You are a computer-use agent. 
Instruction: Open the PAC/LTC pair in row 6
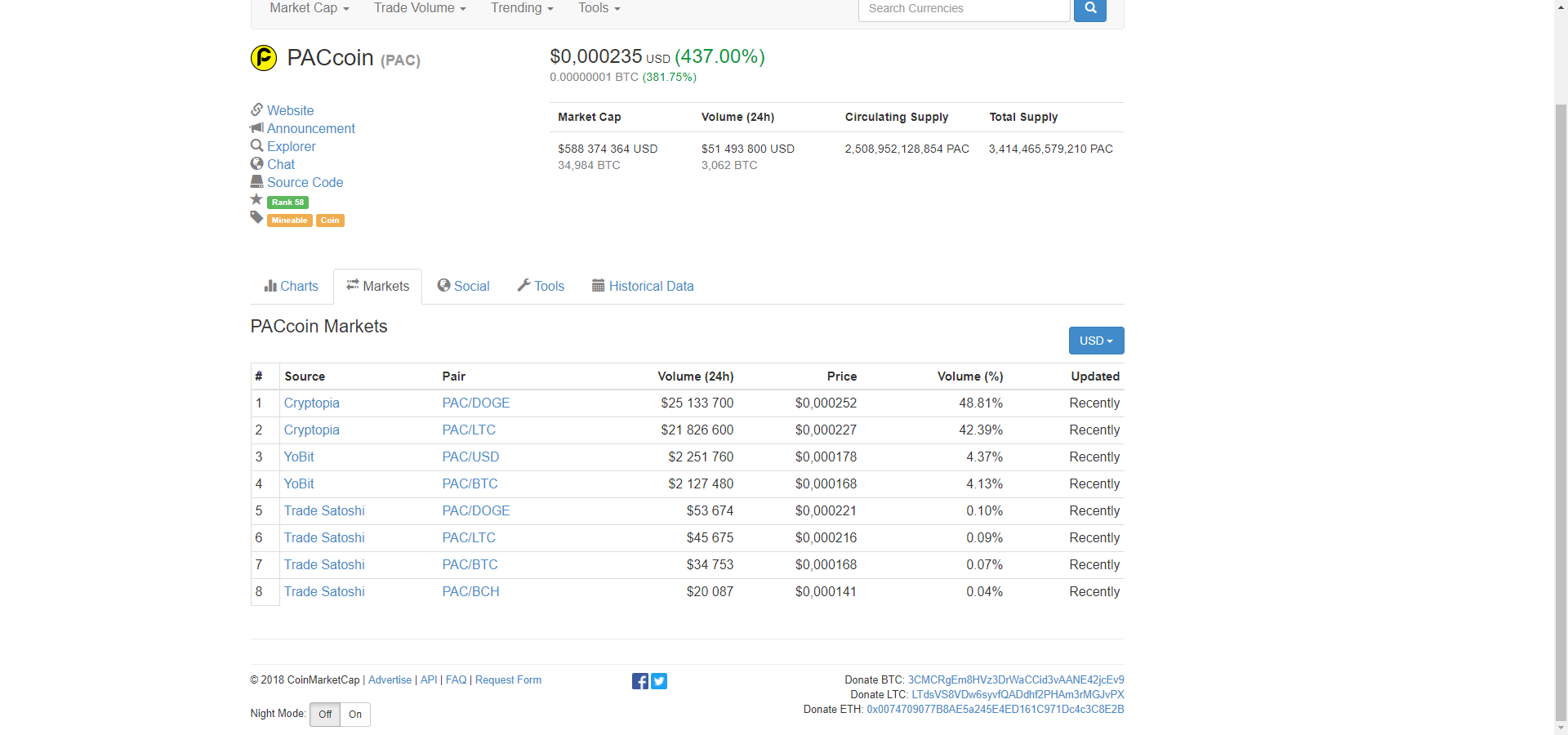[x=469, y=538]
